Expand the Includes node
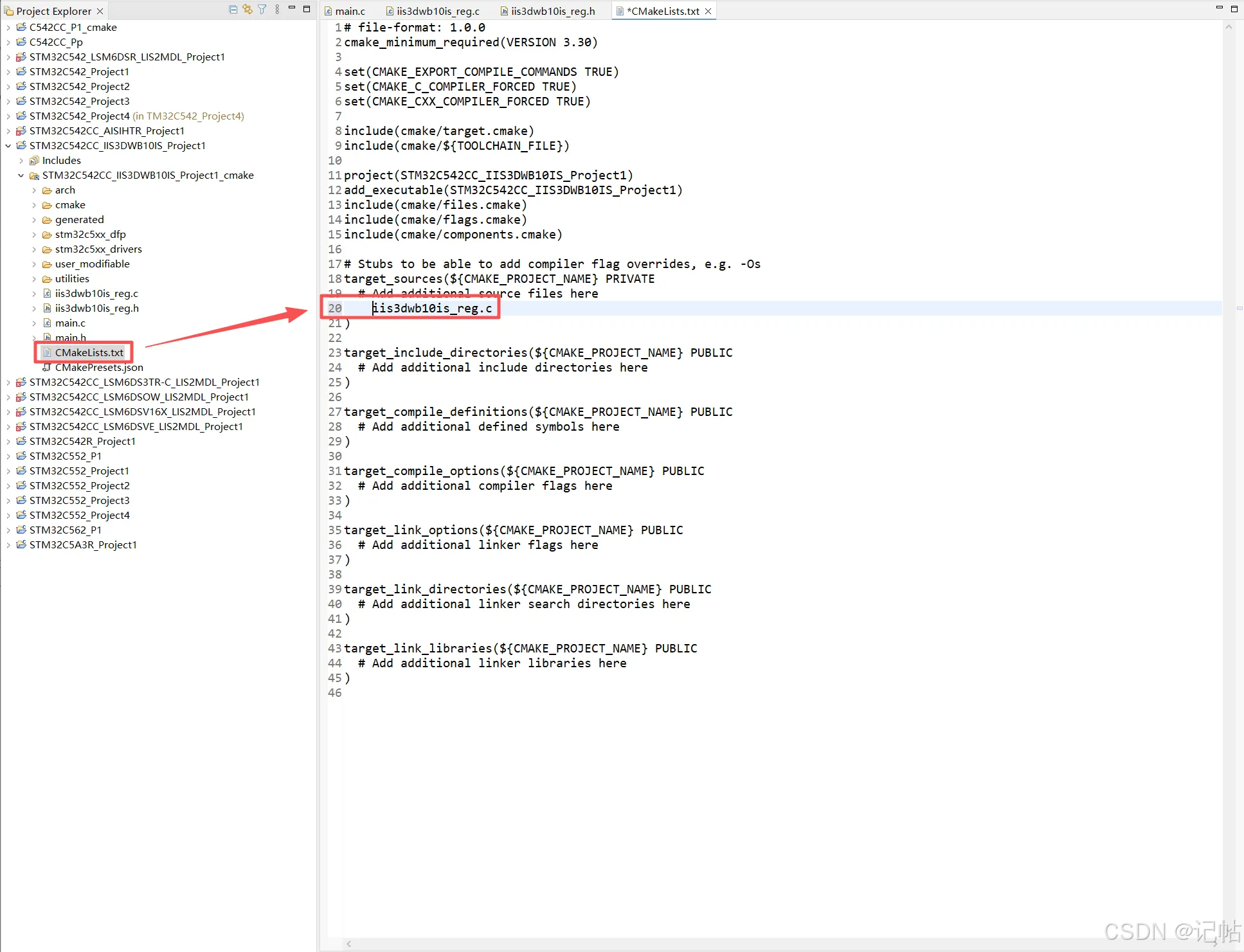Screen dimensions: 1244x952 point(21,161)
